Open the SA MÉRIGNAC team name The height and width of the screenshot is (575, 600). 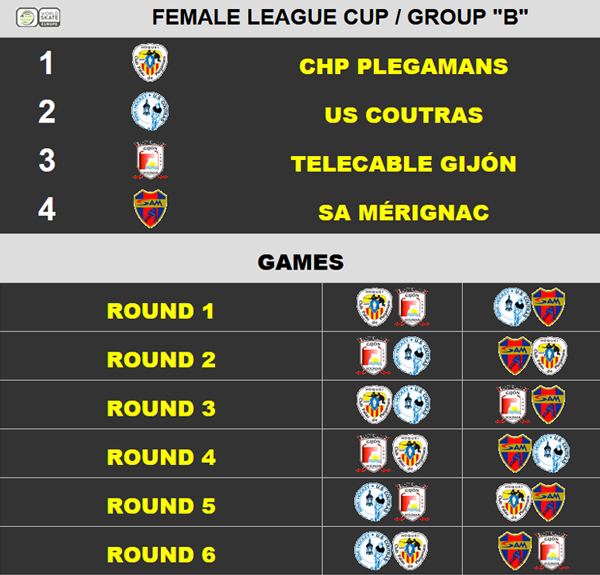tap(404, 212)
